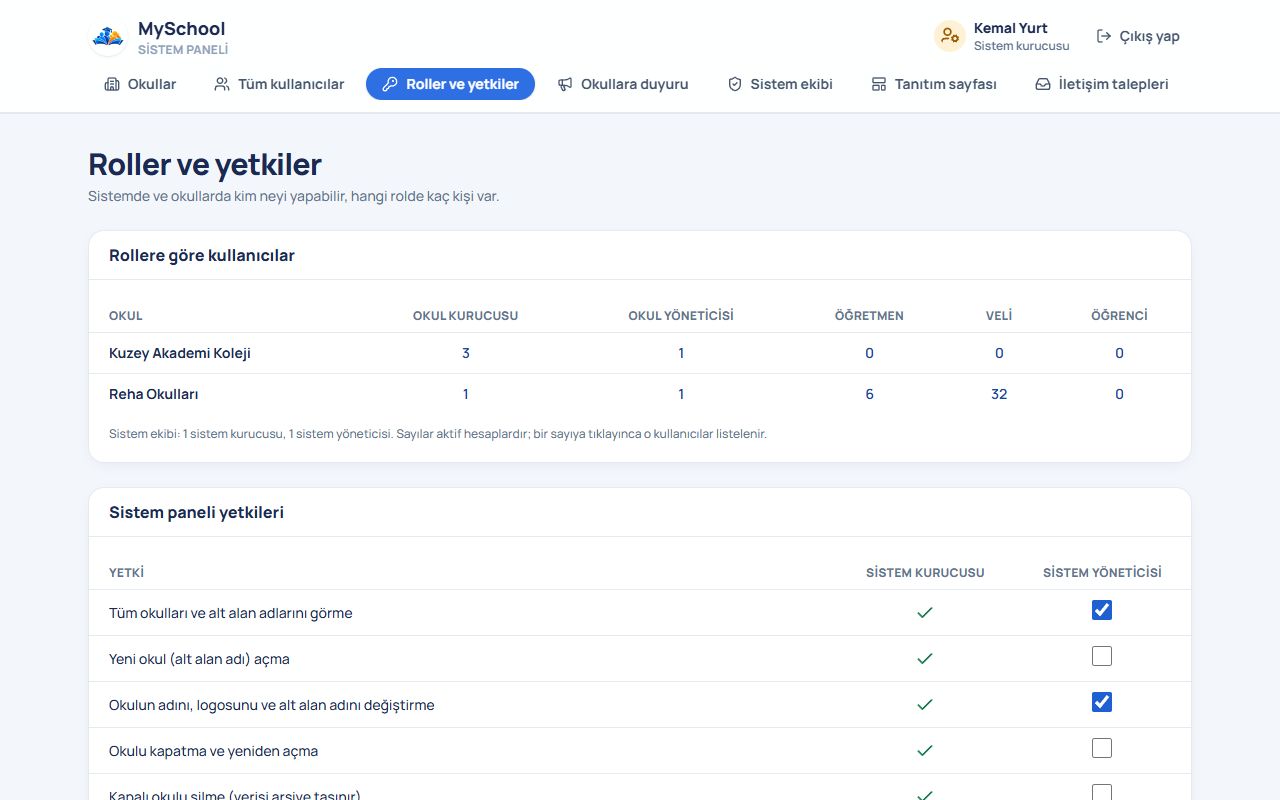This screenshot has width=1280, height=800.
Task: Uncheck Okulun adını, logosunu değiştirme permission
Action: 1102,702
